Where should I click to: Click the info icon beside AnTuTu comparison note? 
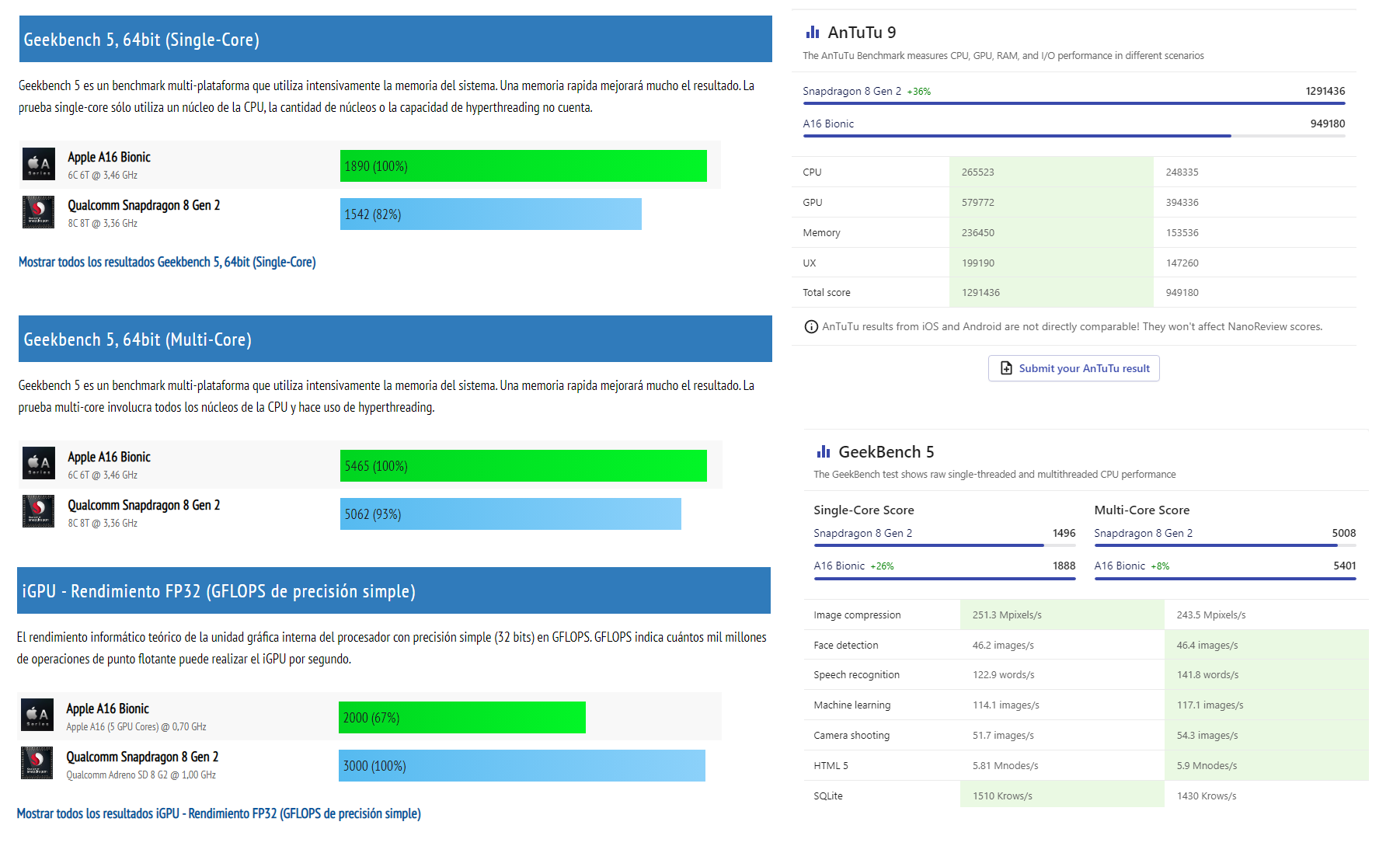[811, 327]
